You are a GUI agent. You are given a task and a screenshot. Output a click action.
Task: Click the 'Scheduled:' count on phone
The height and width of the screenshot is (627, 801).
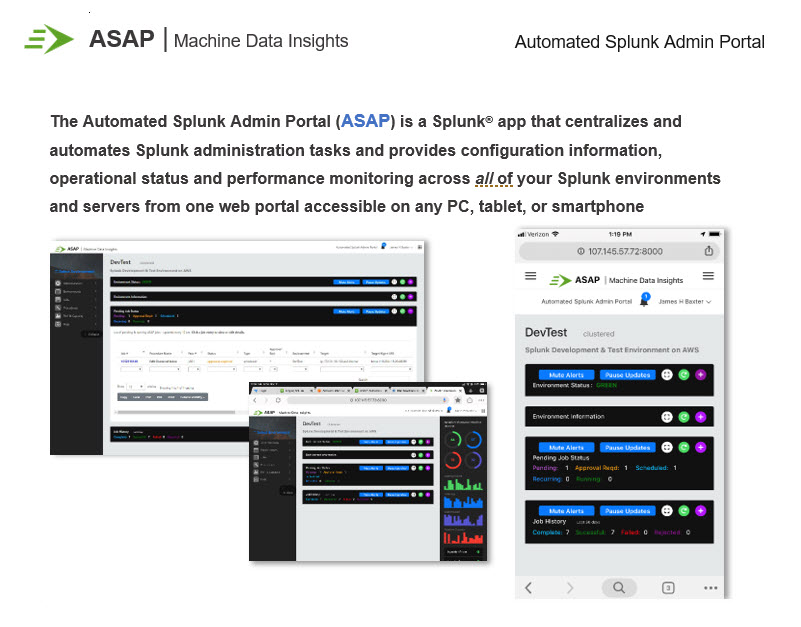675,468
